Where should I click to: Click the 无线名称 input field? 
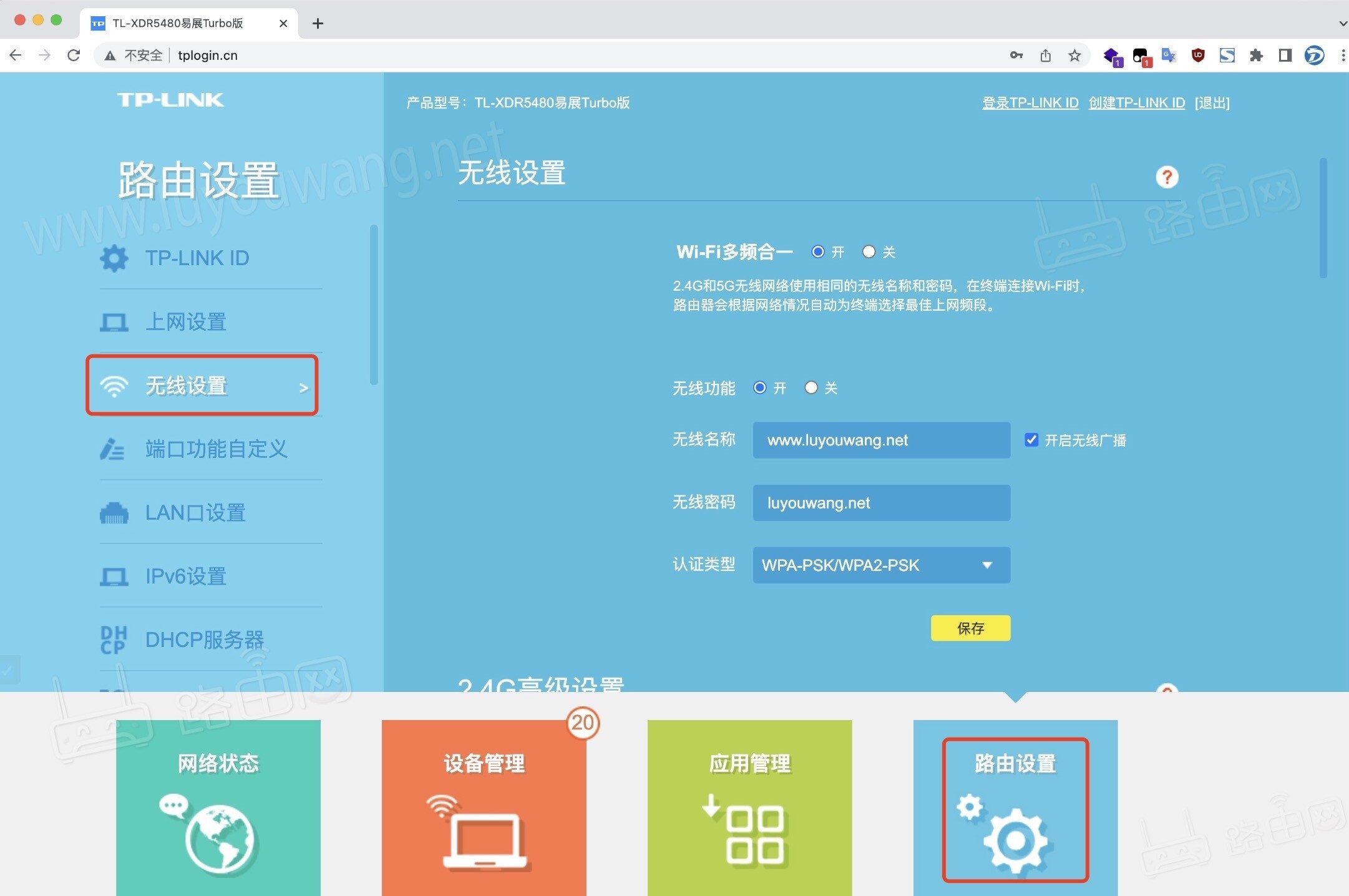[x=881, y=441]
